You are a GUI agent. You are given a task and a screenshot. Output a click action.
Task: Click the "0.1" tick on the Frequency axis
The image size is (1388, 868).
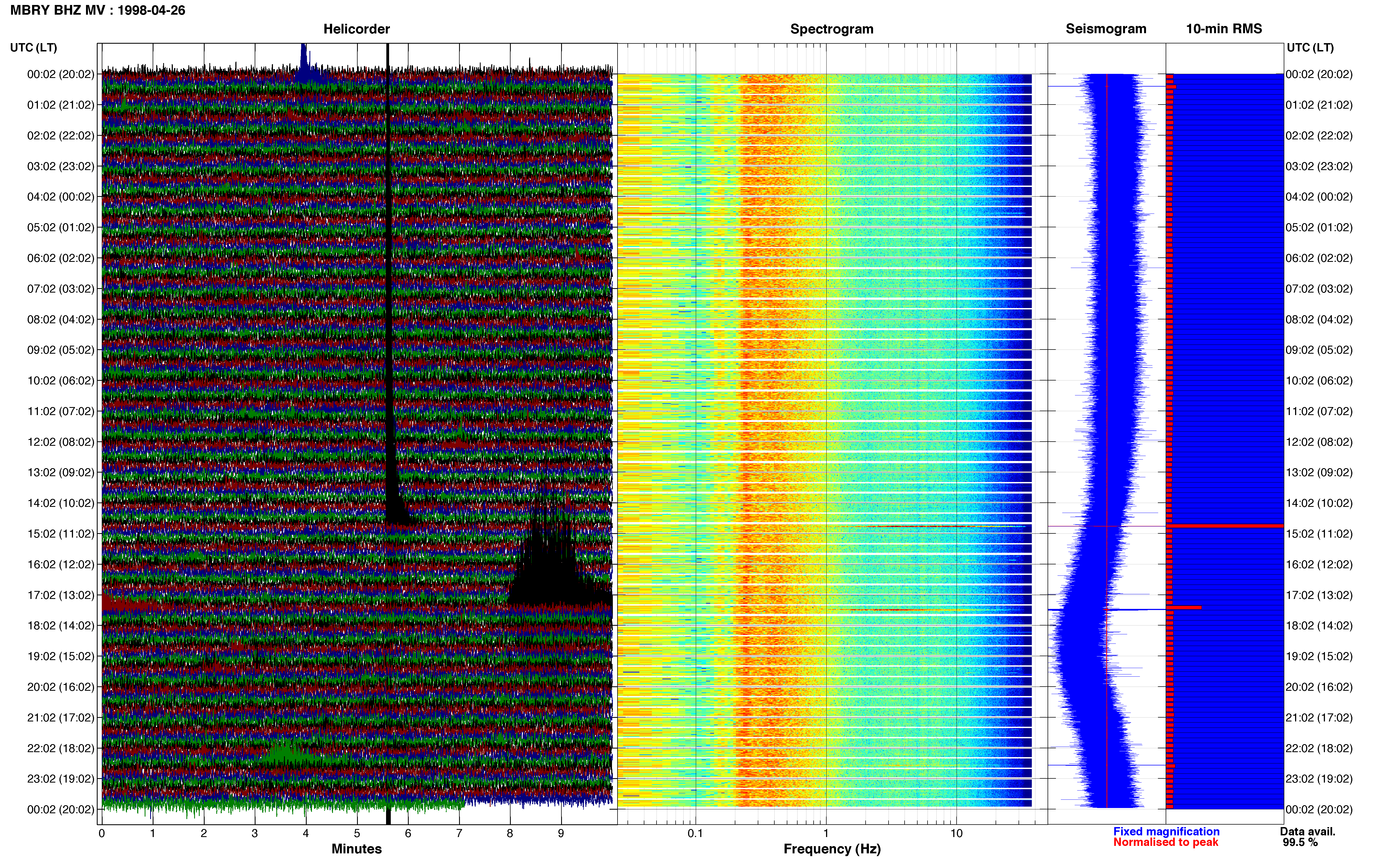point(695,833)
